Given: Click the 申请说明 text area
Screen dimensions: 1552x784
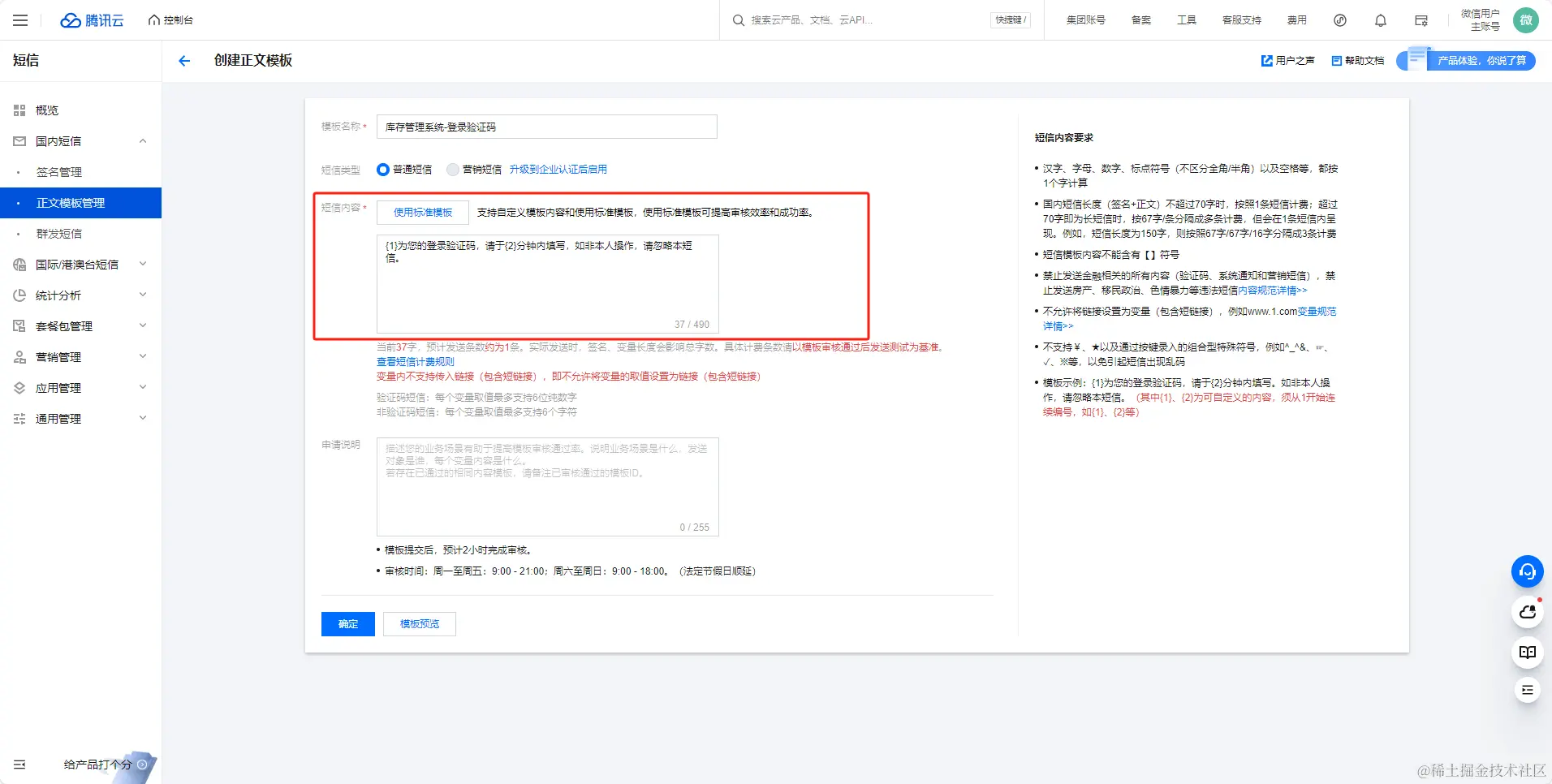Looking at the screenshot, I should point(548,487).
